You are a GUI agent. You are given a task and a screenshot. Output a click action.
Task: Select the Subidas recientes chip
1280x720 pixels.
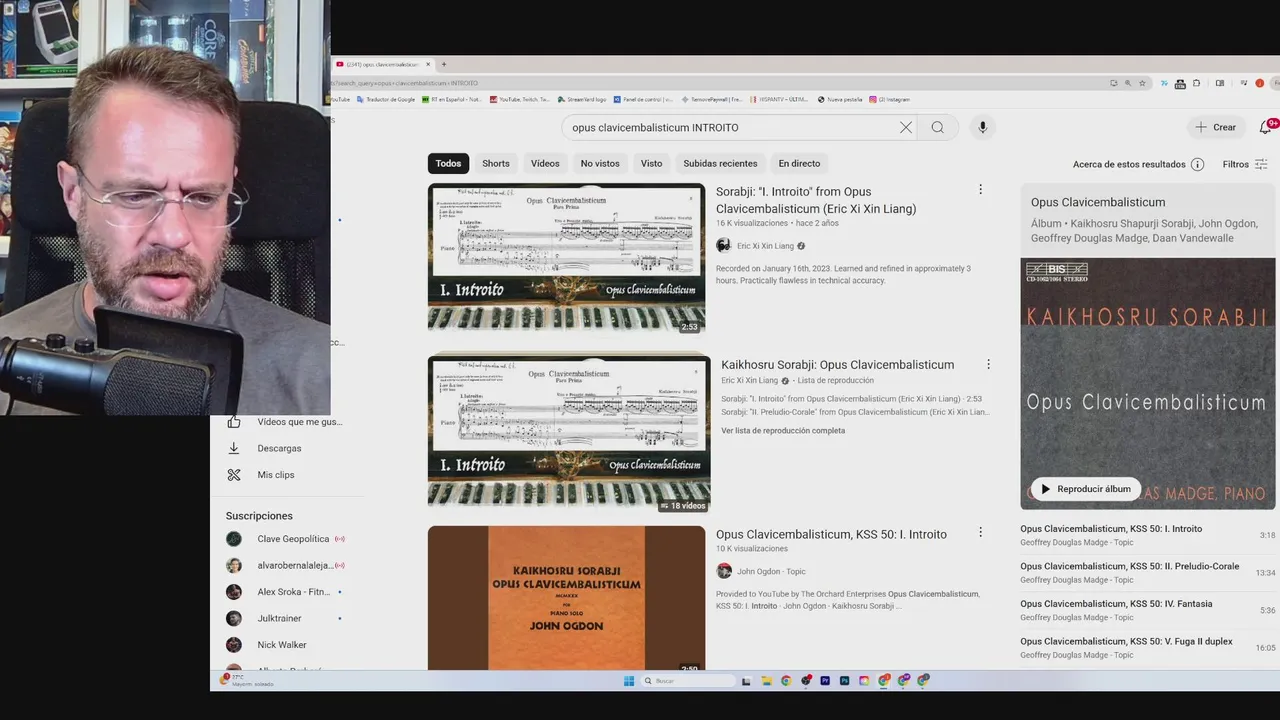click(x=720, y=163)
